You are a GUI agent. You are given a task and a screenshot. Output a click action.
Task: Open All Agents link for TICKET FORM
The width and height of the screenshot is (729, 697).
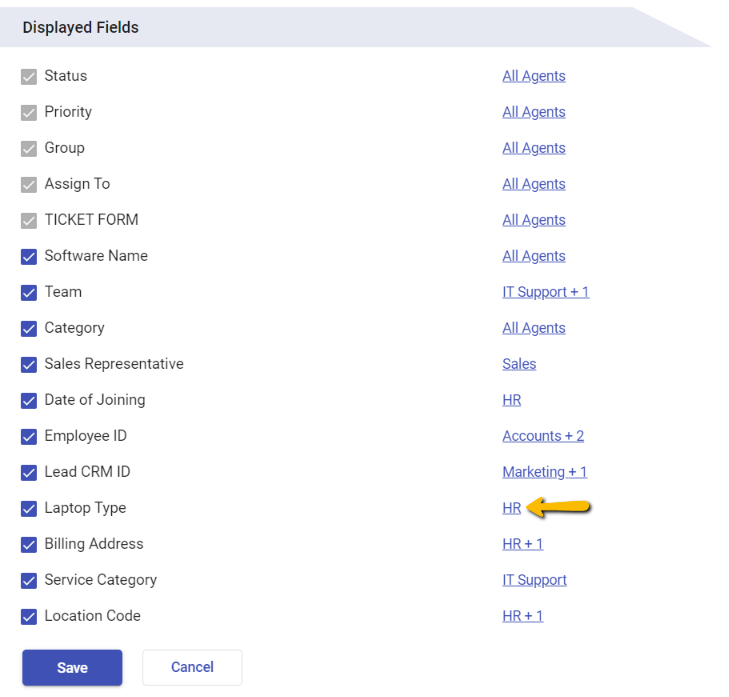[534, 220]
